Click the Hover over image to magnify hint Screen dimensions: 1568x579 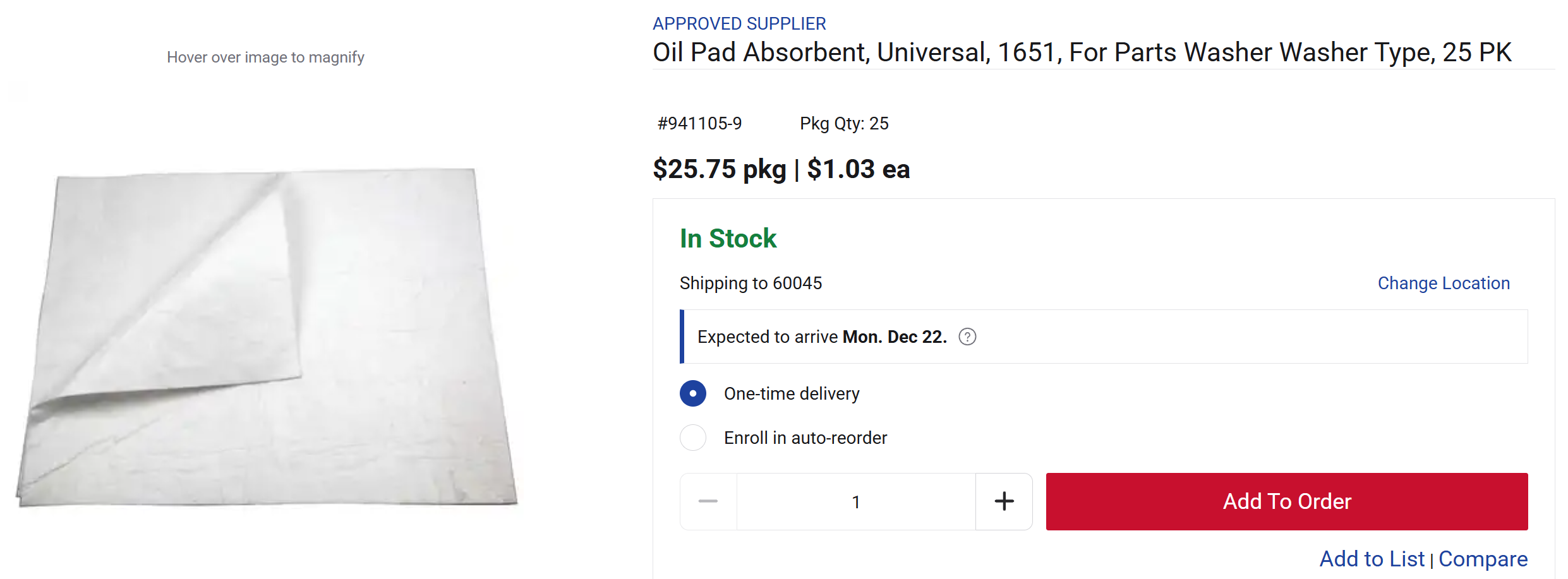(x=265, y=57)
